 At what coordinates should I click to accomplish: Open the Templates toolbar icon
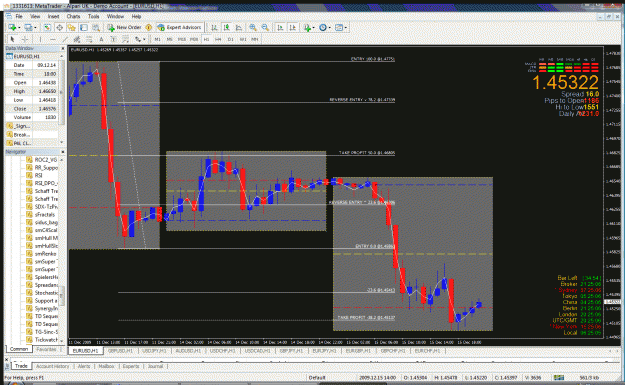pyautogui.click(x=339, y=28)
